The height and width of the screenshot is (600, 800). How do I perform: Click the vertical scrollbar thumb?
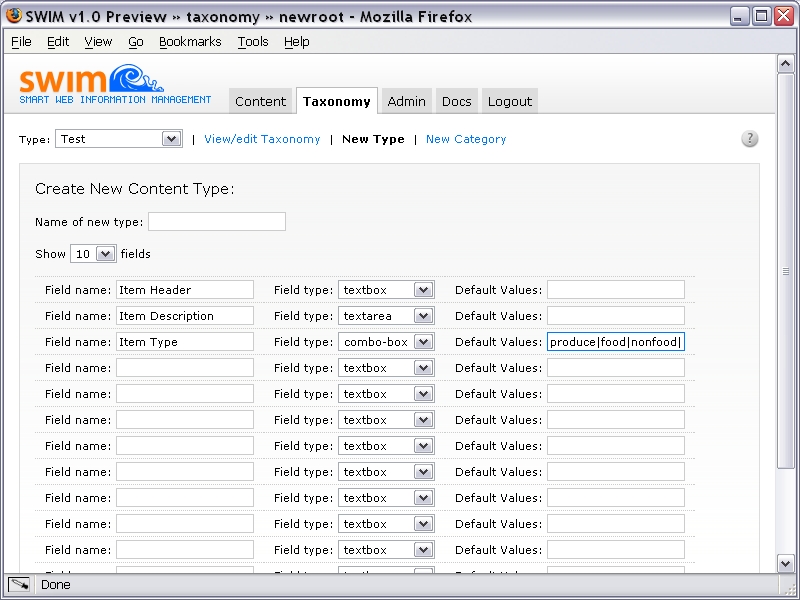pyautogui.click(x=786, y=270)
